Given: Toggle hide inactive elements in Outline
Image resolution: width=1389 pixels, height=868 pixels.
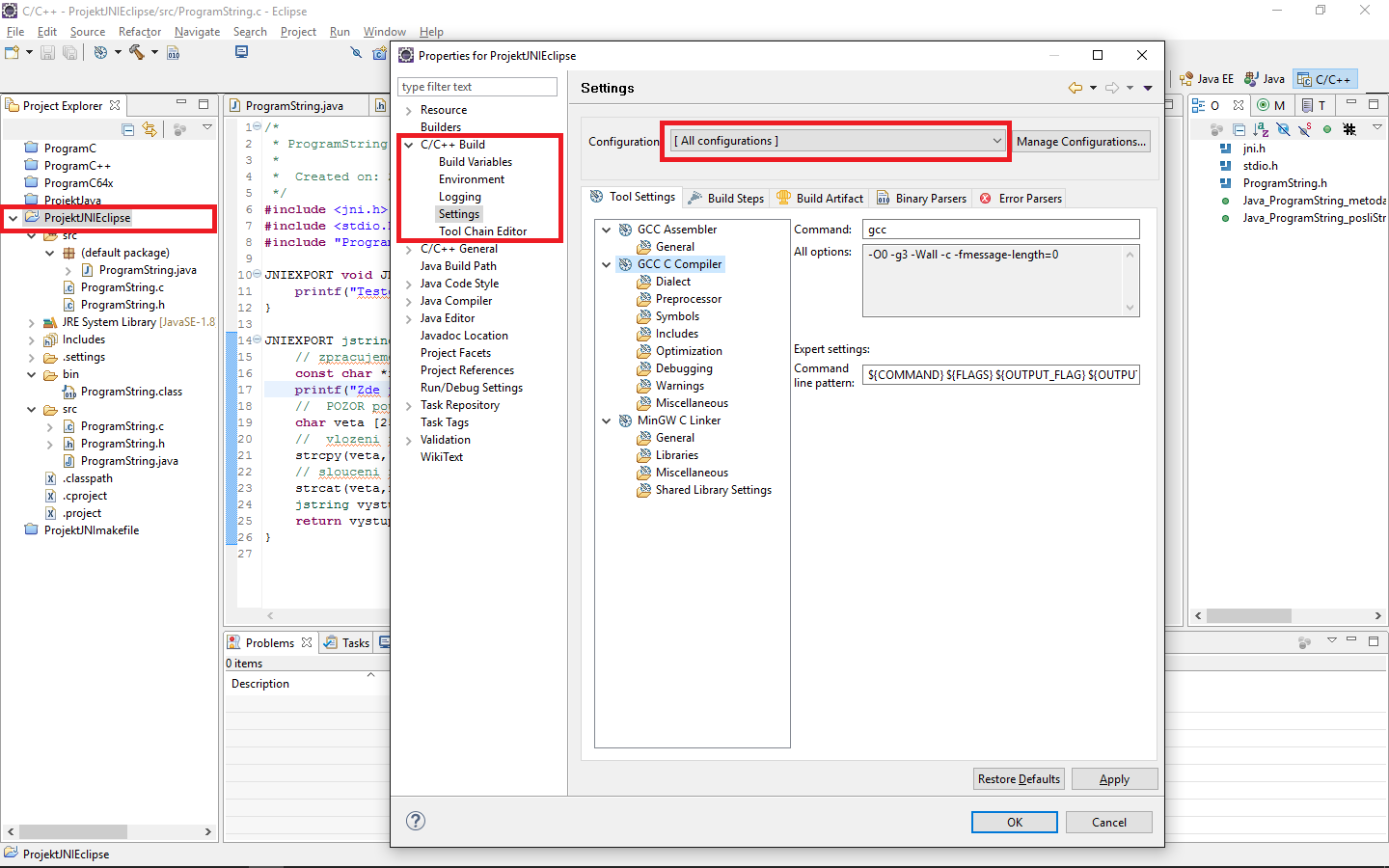Looking at the screenshot, I should click(x=1348, y=128).
